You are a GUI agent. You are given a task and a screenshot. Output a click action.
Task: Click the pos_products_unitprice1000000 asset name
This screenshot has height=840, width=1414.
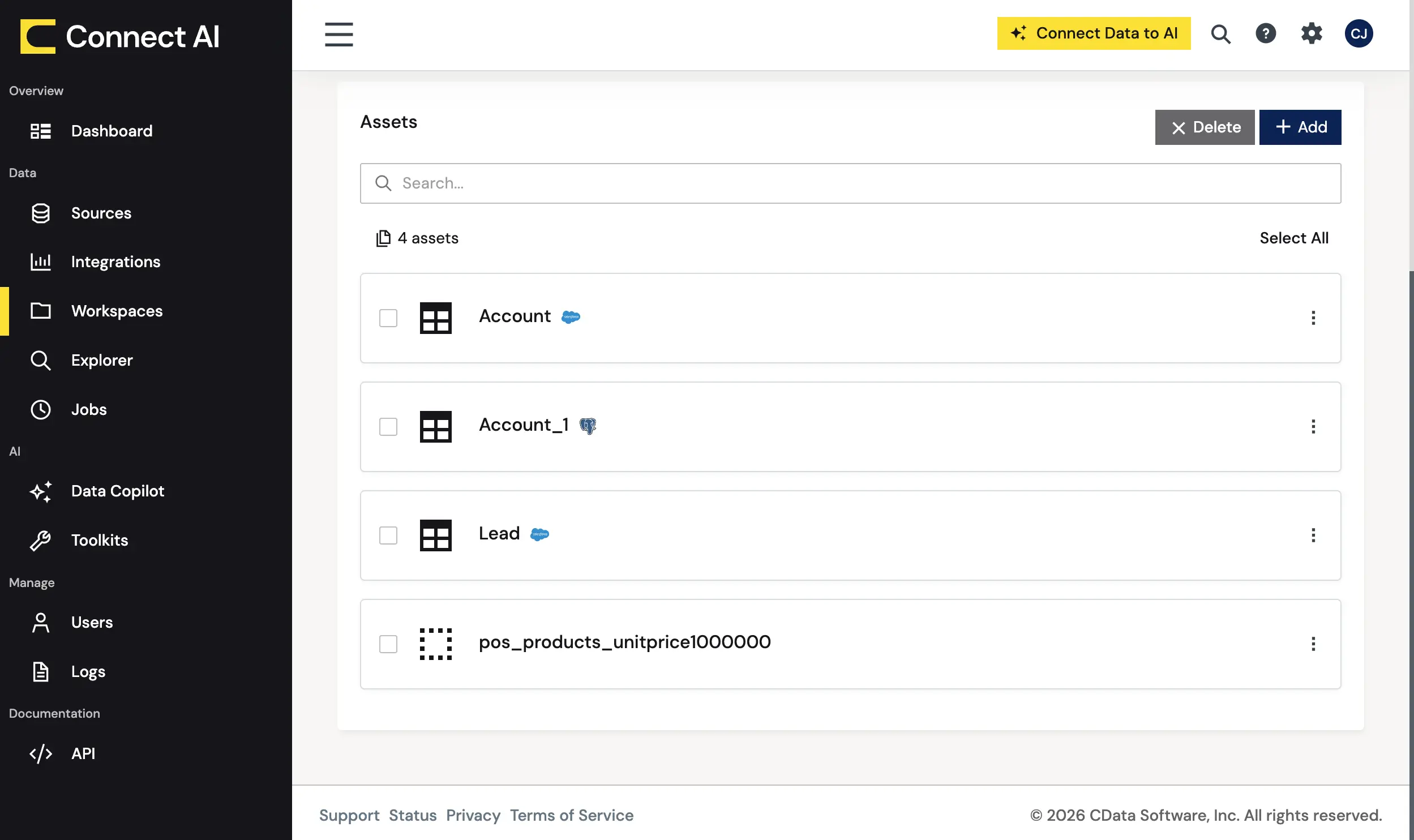625,642
